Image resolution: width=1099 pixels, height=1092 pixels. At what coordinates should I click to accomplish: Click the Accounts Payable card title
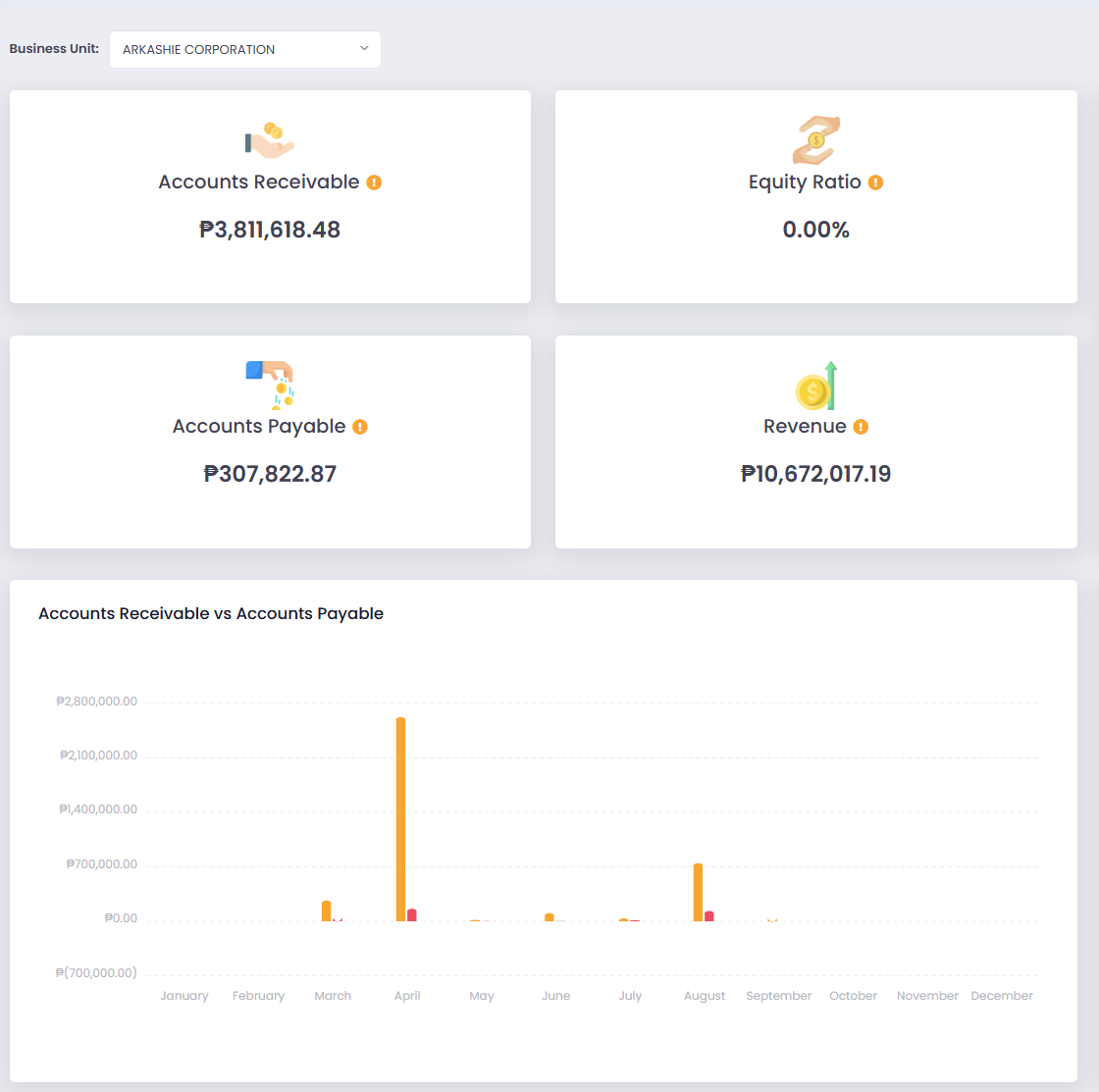(259, 426)
